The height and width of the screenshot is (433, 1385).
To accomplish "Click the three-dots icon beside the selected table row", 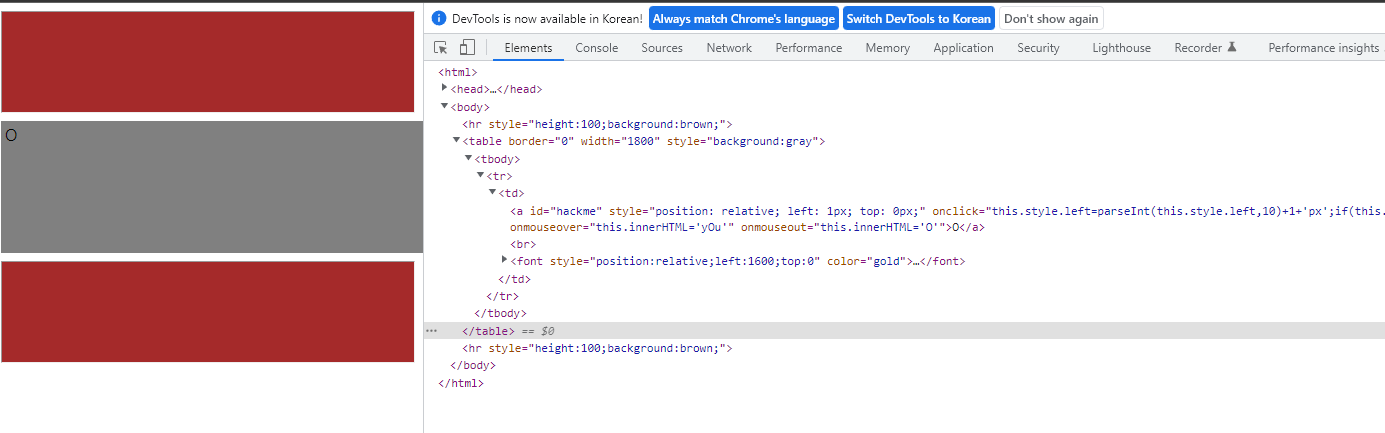I will (431, 331).
